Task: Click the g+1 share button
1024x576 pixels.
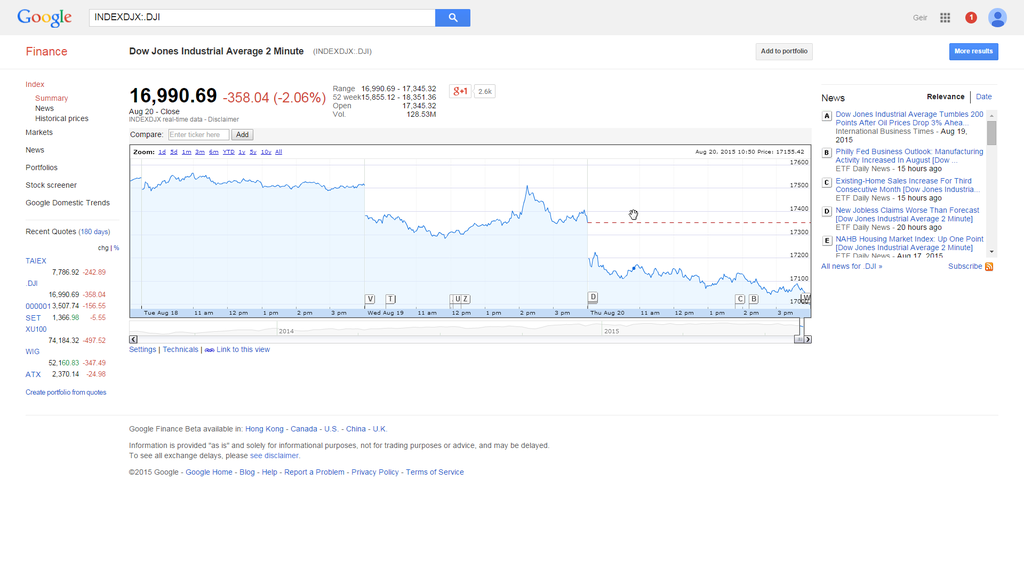Action: (460, 91)
